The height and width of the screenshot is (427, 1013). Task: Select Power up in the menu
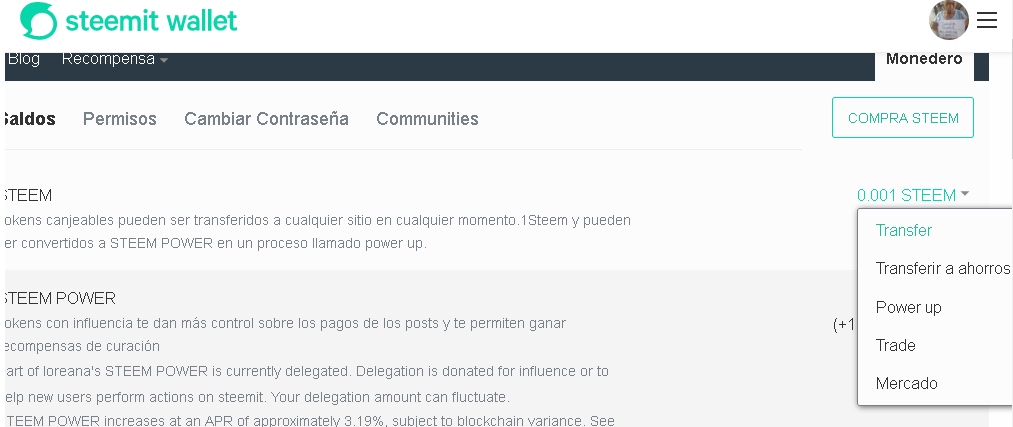click(x=908, y=307)
